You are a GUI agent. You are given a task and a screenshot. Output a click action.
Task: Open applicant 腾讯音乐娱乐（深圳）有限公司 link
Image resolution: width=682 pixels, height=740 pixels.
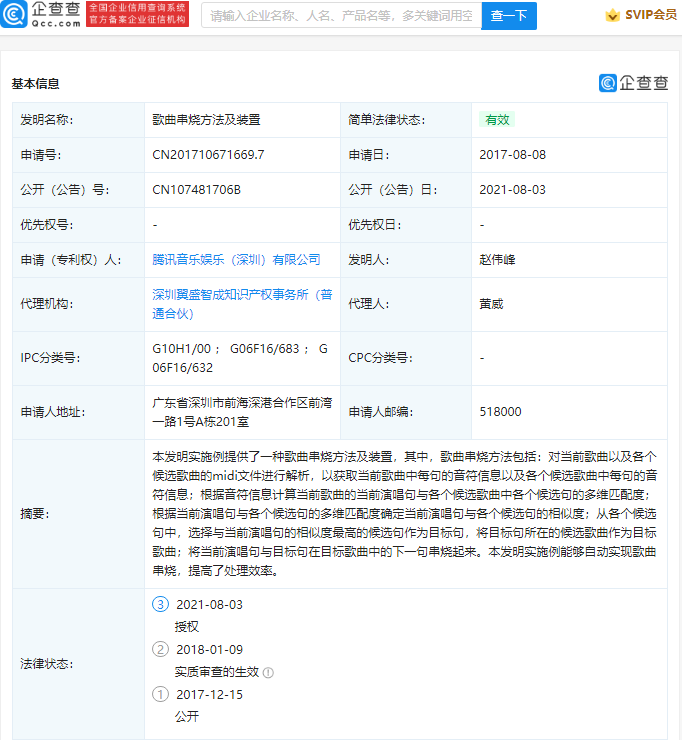click(236, 260)
